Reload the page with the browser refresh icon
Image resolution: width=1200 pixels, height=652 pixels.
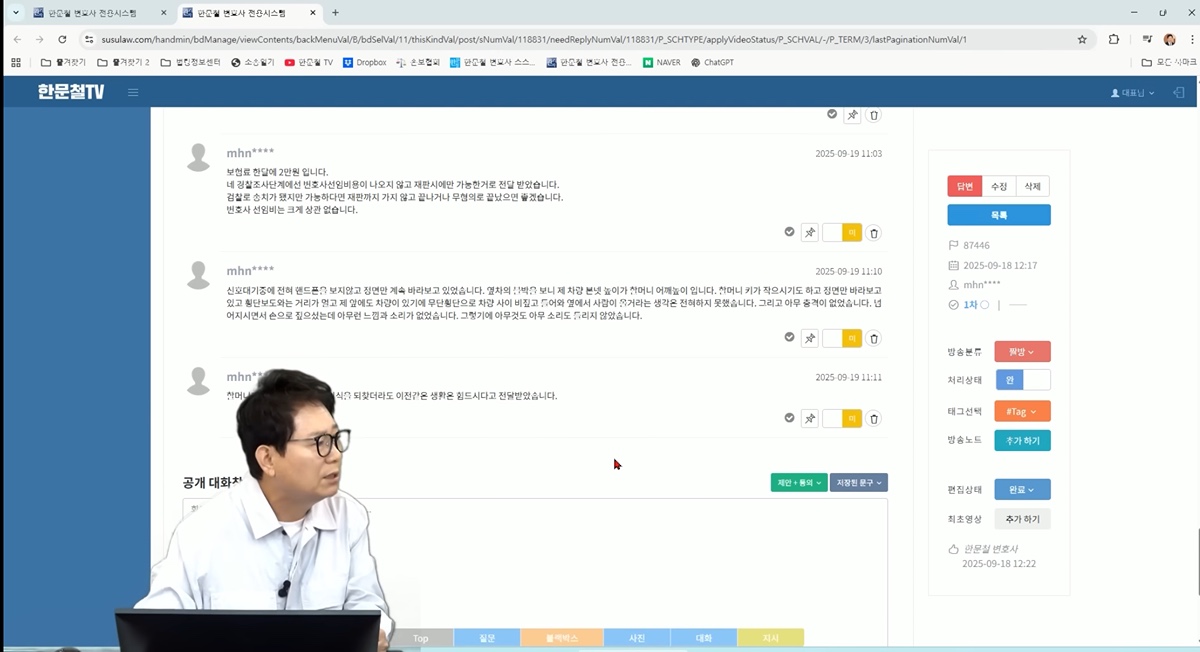click(62, 39)
